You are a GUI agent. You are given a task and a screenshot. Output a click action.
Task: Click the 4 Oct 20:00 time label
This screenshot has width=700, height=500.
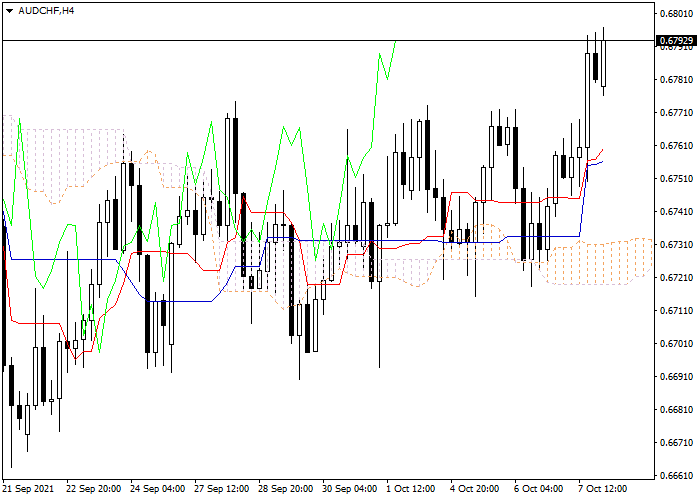[475, 489]
